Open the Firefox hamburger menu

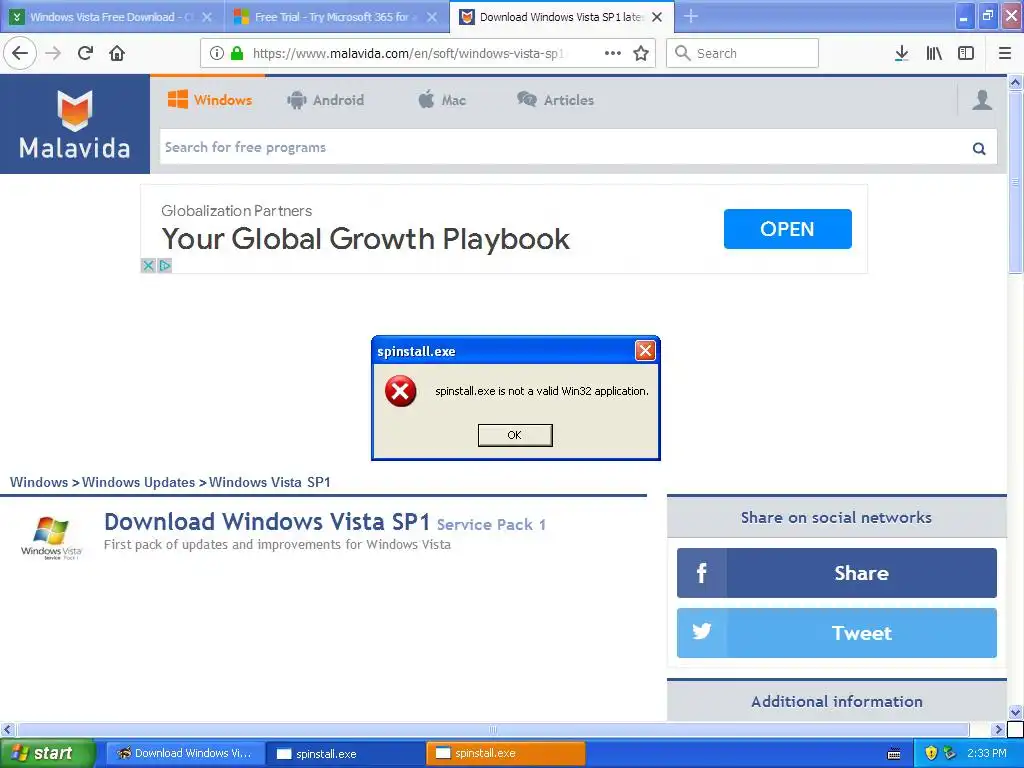1004,53
